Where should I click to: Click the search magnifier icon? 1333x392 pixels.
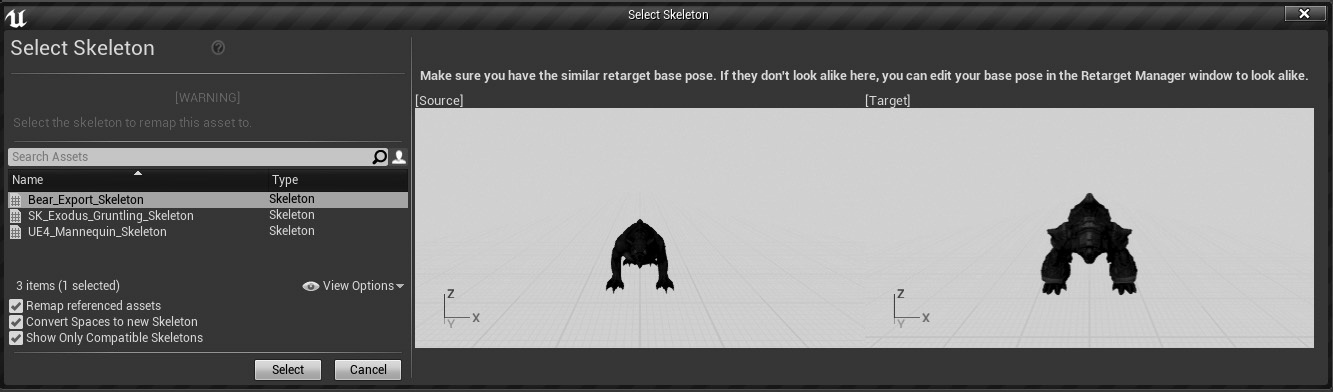point(379,157)
